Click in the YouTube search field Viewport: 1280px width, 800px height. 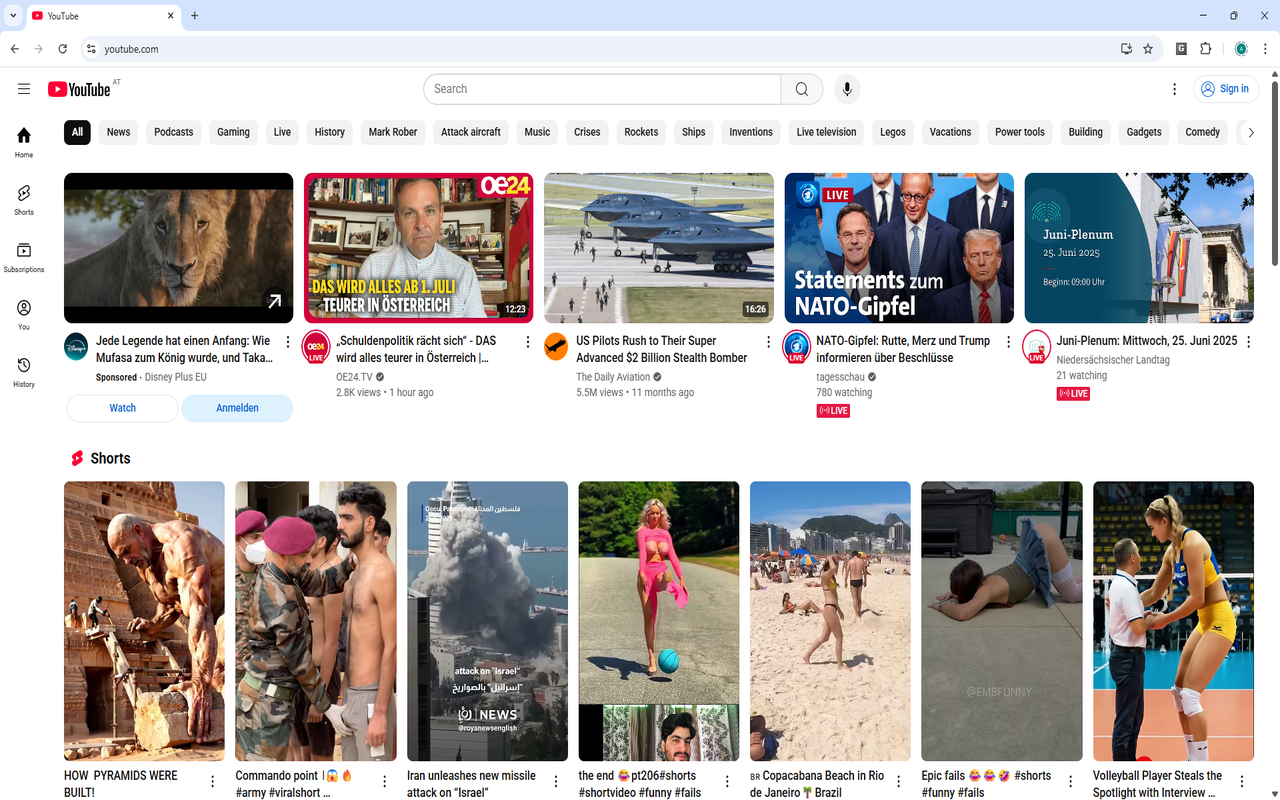tap(602, 89)
